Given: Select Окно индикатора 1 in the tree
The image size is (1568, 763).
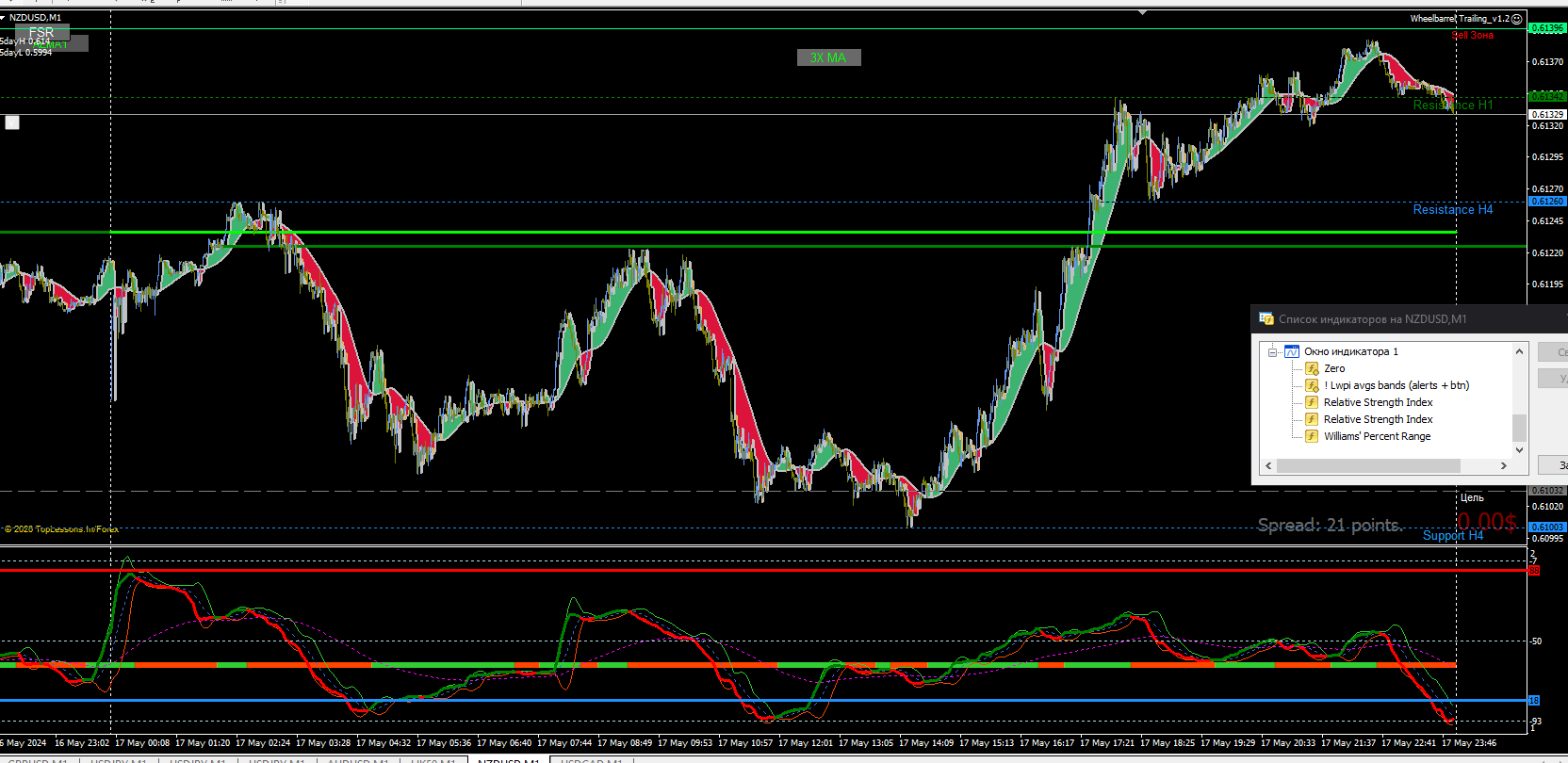Looking at the screenshot, I should [1351, 351].
